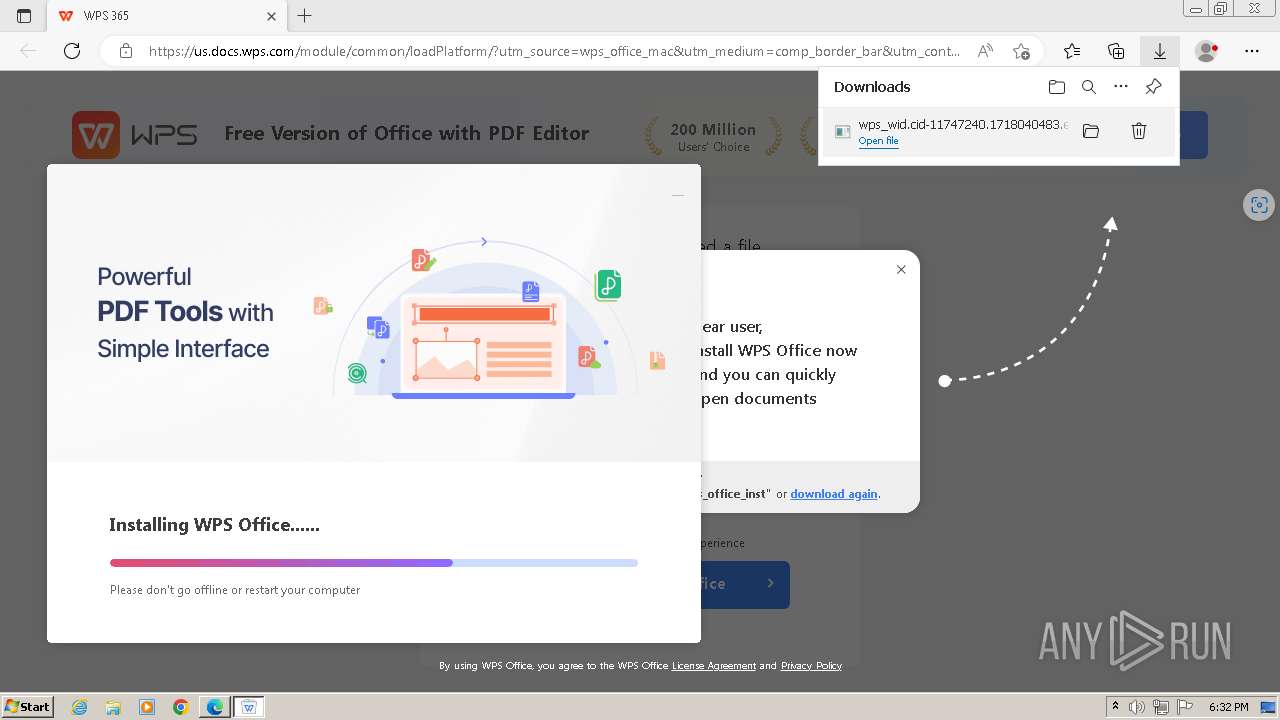Open the Favorites list icon
1280x720 pixels.
tap(1072, 51)
